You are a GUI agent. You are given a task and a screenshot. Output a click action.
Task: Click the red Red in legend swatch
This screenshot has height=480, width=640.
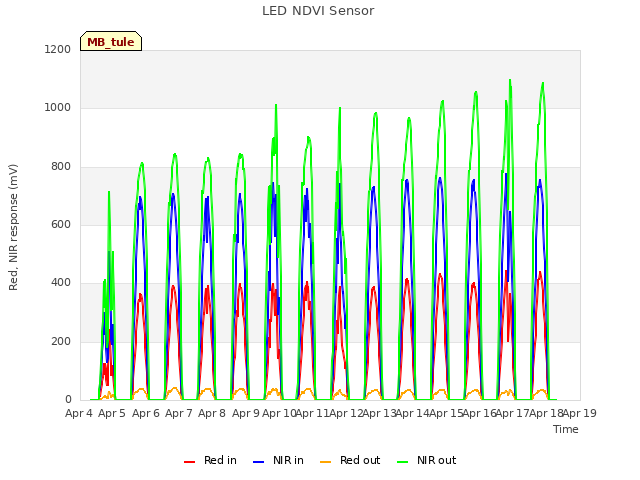(x=189, y=462)
